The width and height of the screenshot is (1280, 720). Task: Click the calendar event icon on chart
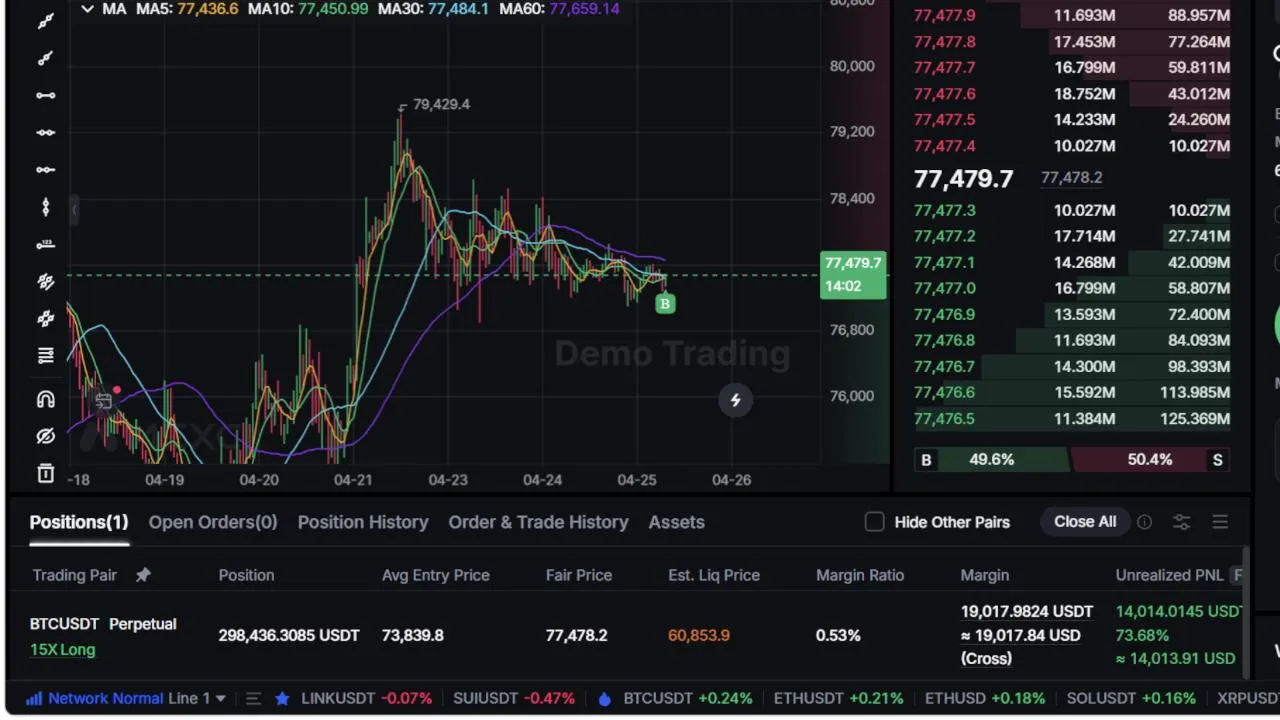pyautogui.click(x=103, y=401)
